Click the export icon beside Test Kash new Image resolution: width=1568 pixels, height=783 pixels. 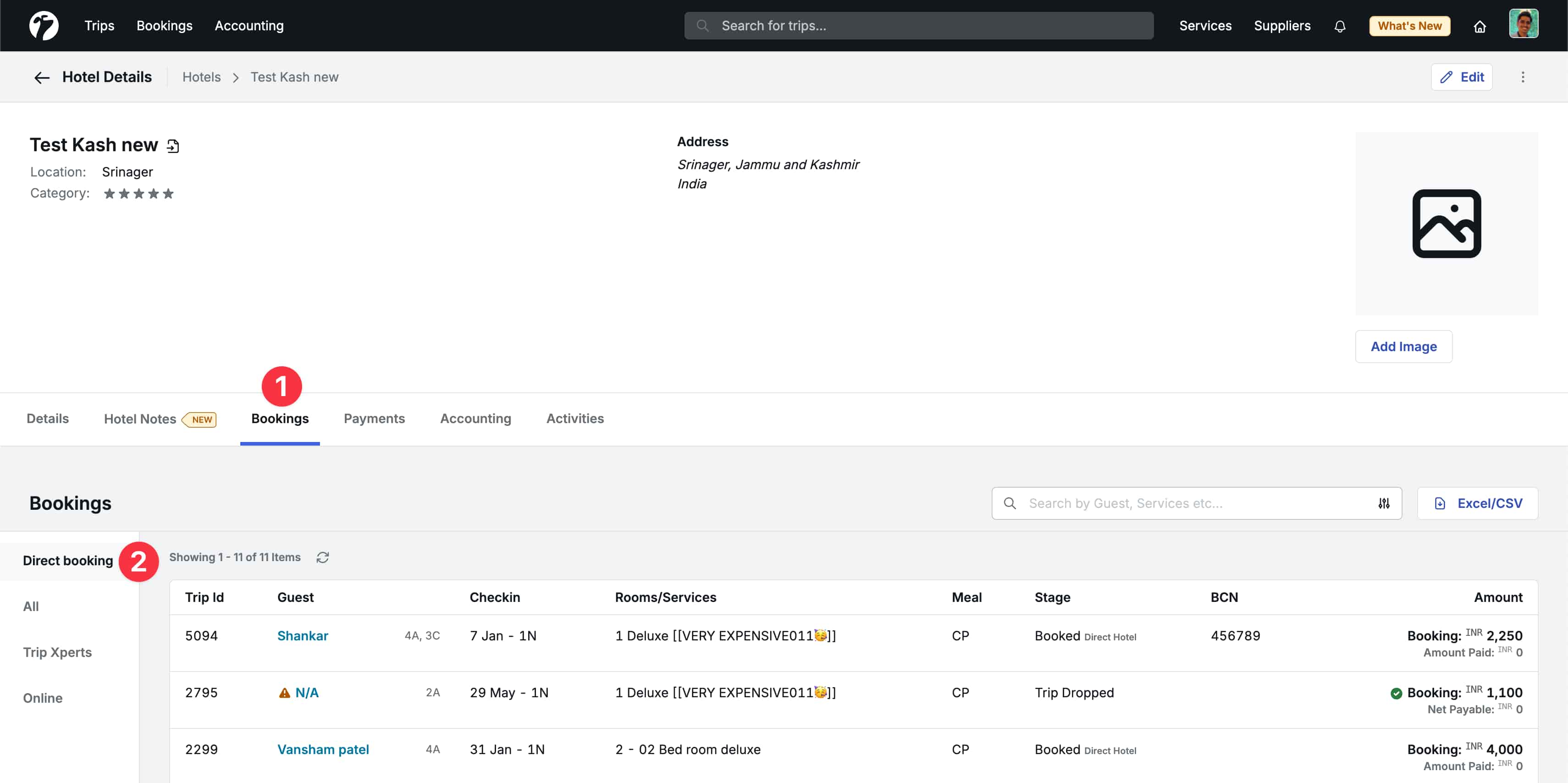click(x=173, y=145)
